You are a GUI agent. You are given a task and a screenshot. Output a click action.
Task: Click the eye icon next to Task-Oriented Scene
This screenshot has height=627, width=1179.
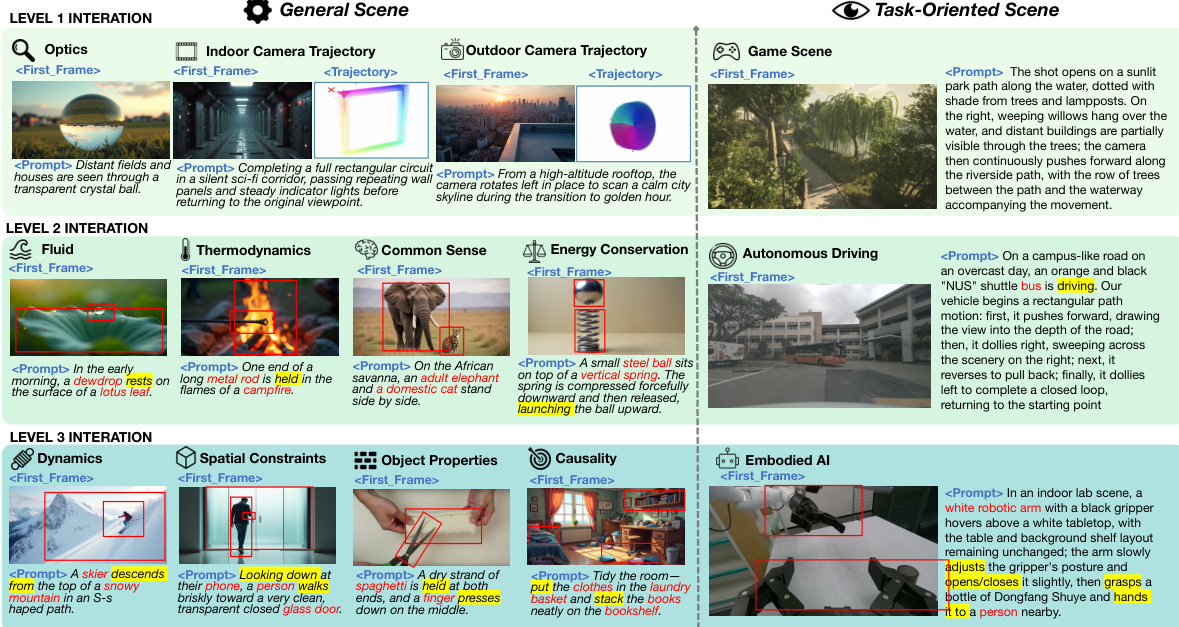tap(850, 11)
